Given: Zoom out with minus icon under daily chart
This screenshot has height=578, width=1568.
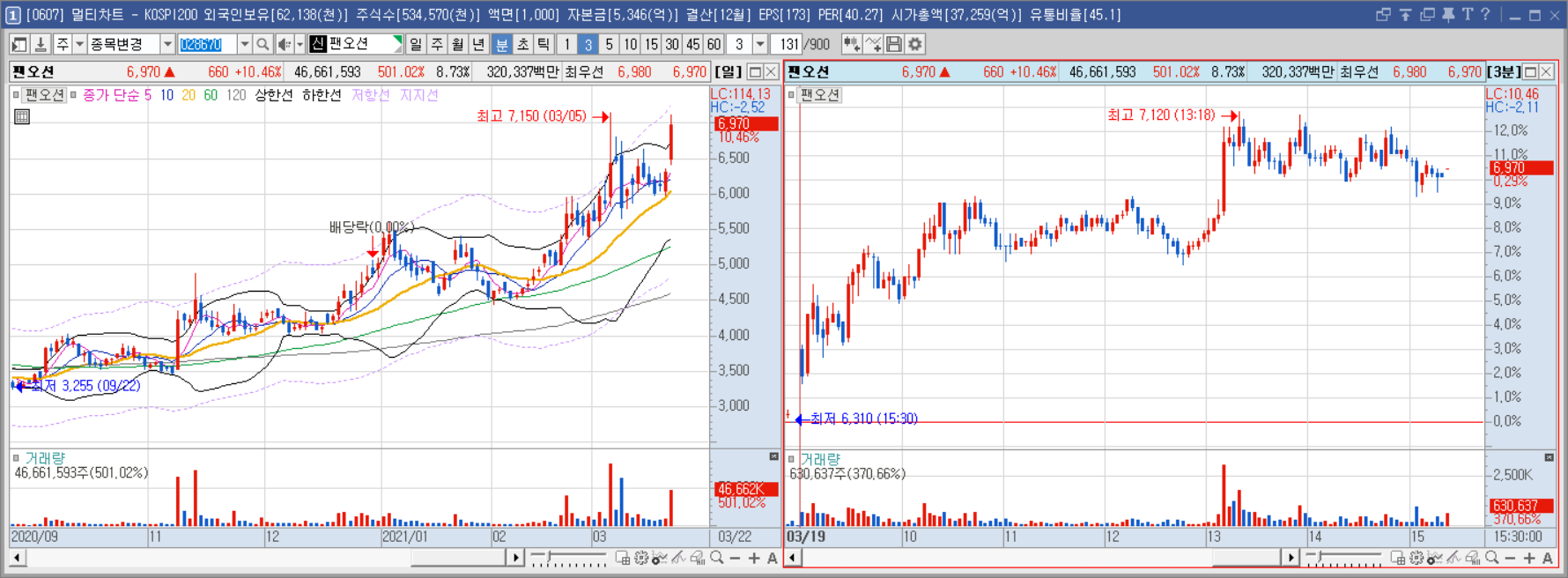Looking at the screenshot, I should click(x=736, y=558).
